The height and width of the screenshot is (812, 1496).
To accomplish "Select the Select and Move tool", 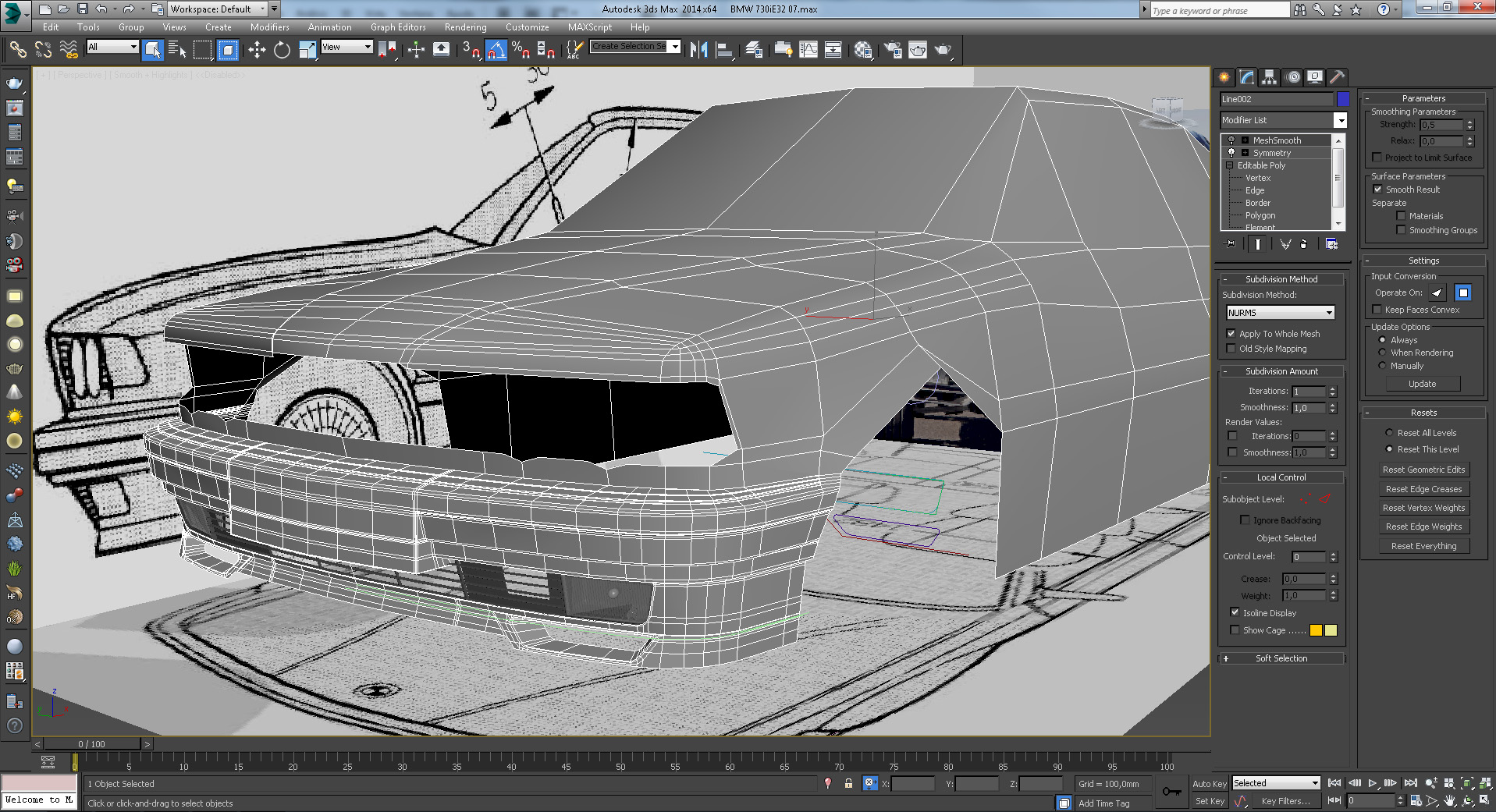I will click(x=257, y=51).
